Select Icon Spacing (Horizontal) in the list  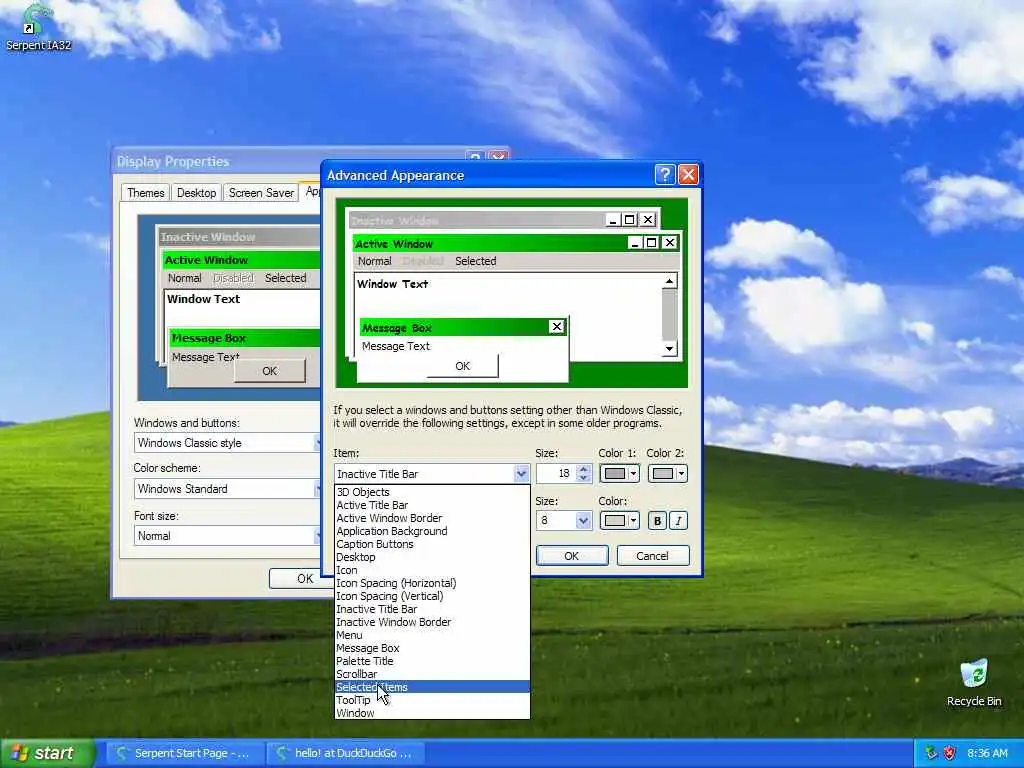click(x=432, y=583)
